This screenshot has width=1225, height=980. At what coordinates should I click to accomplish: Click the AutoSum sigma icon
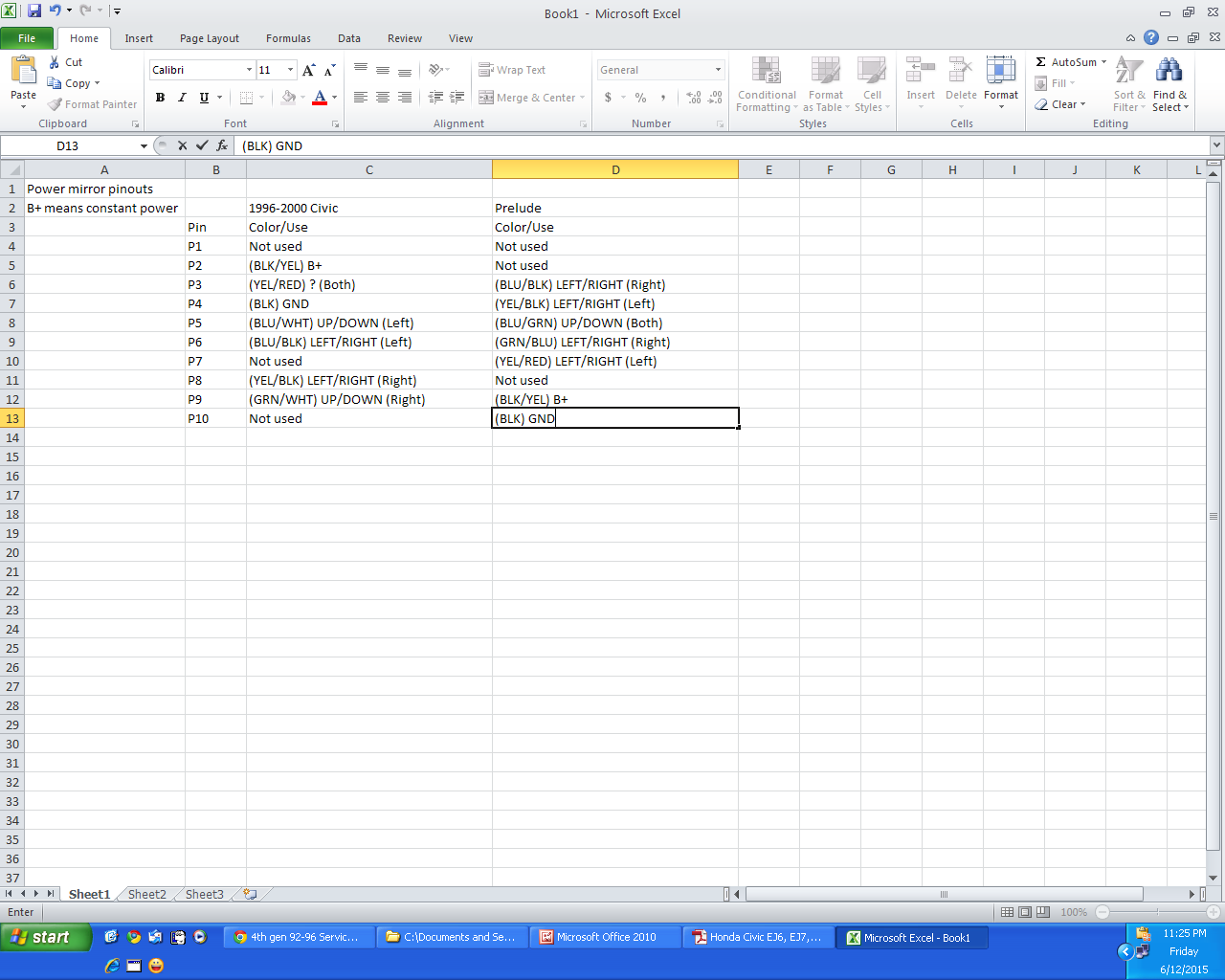1040,62
